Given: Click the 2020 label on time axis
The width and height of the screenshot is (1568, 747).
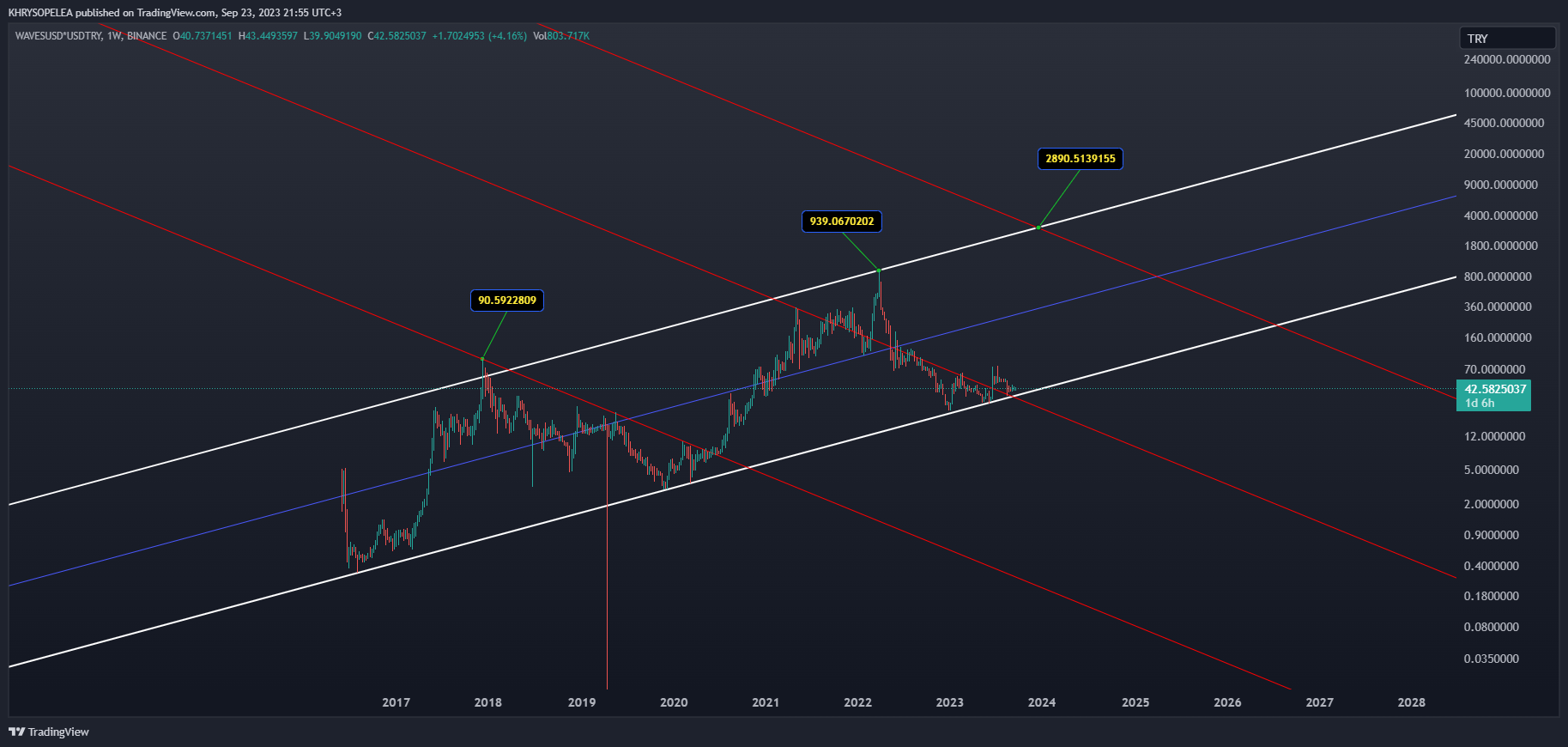Looking at the screenshot, I should pos(674,702).
